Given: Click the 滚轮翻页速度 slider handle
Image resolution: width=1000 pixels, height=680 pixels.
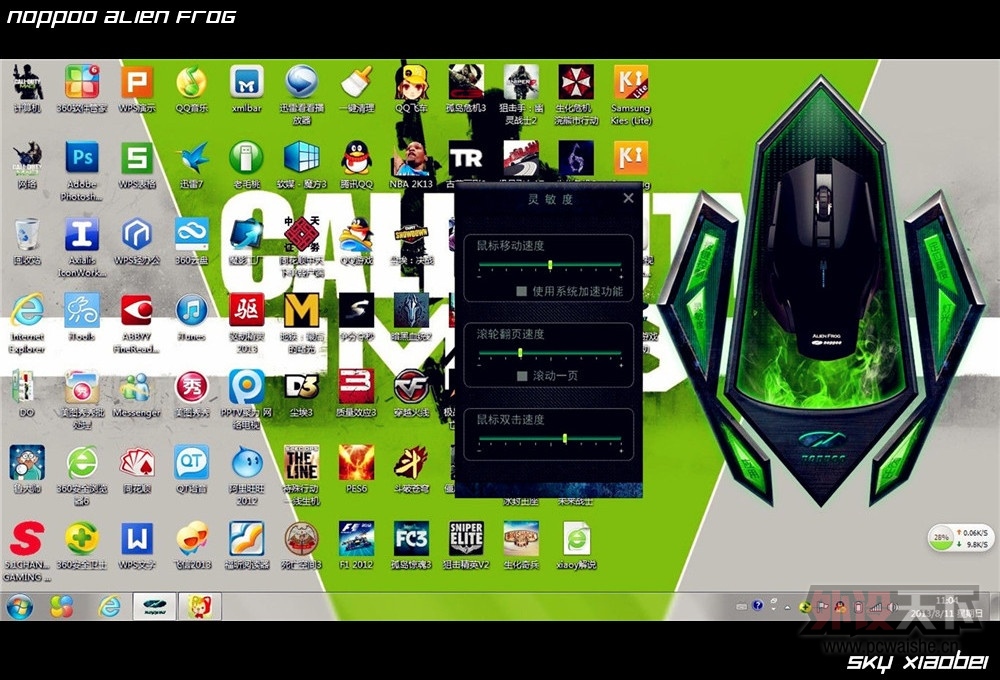Looking at the screenshot, I should 520,353.
